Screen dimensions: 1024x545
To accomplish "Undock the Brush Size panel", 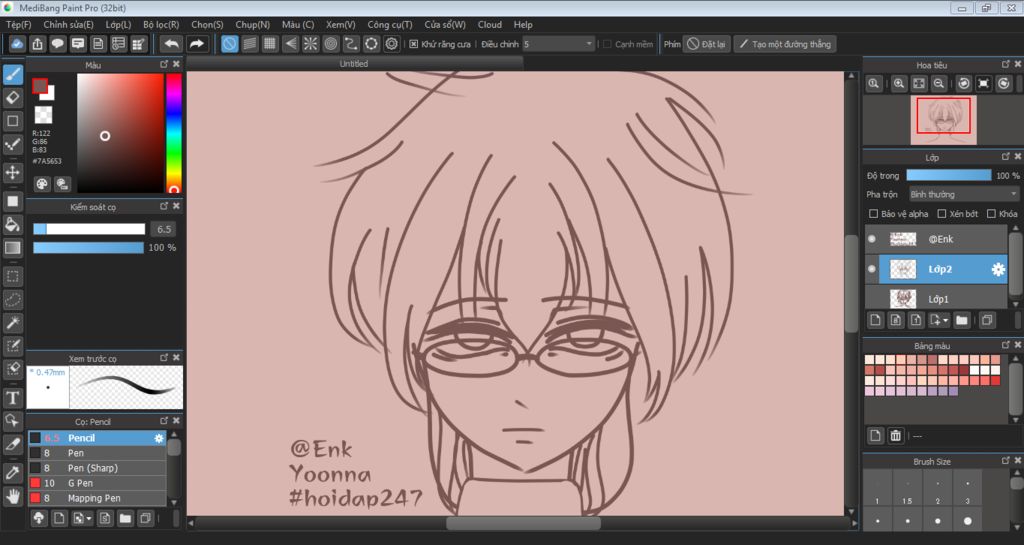I will pos(1006,460).
